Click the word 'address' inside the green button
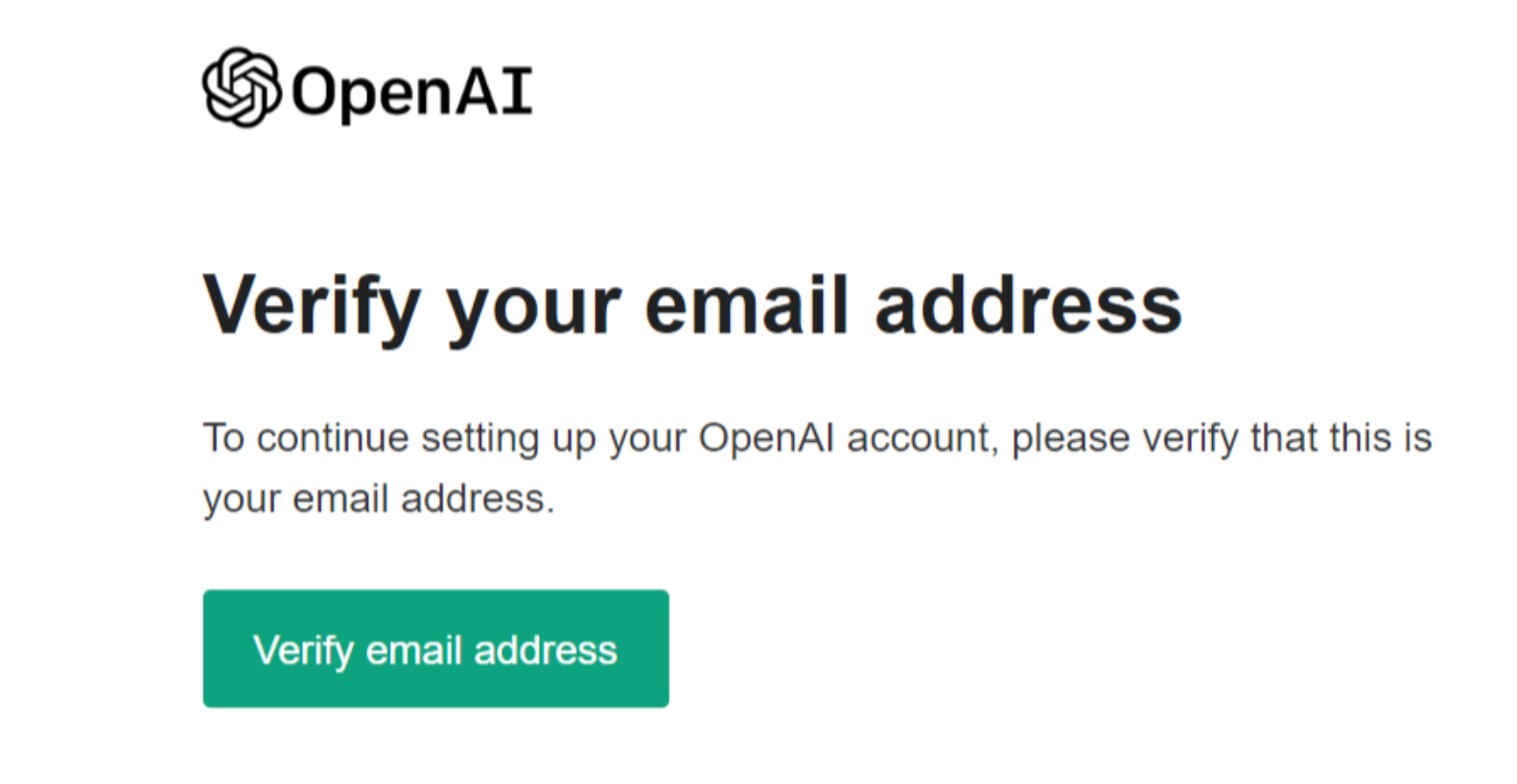The image size is (1517, 784). coord(546,650)
